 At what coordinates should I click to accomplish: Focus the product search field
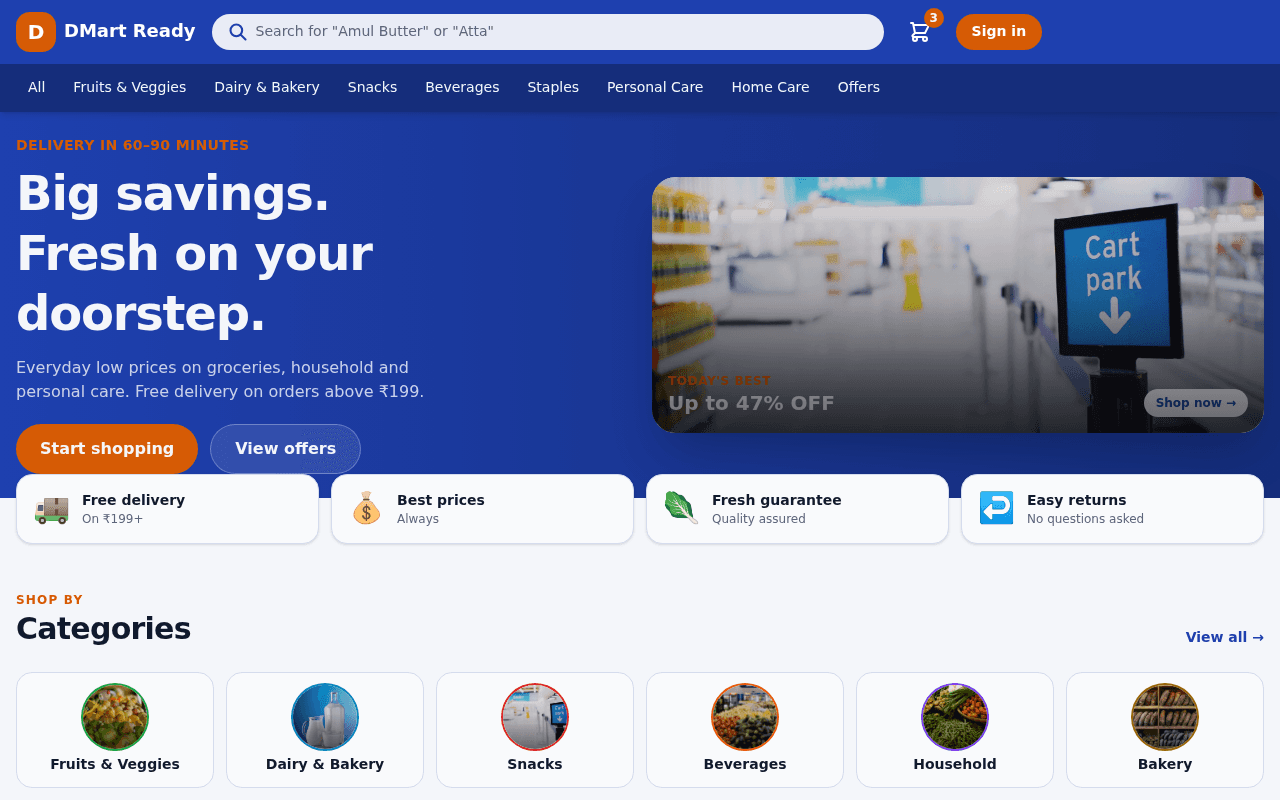click(x=548, y=32)
